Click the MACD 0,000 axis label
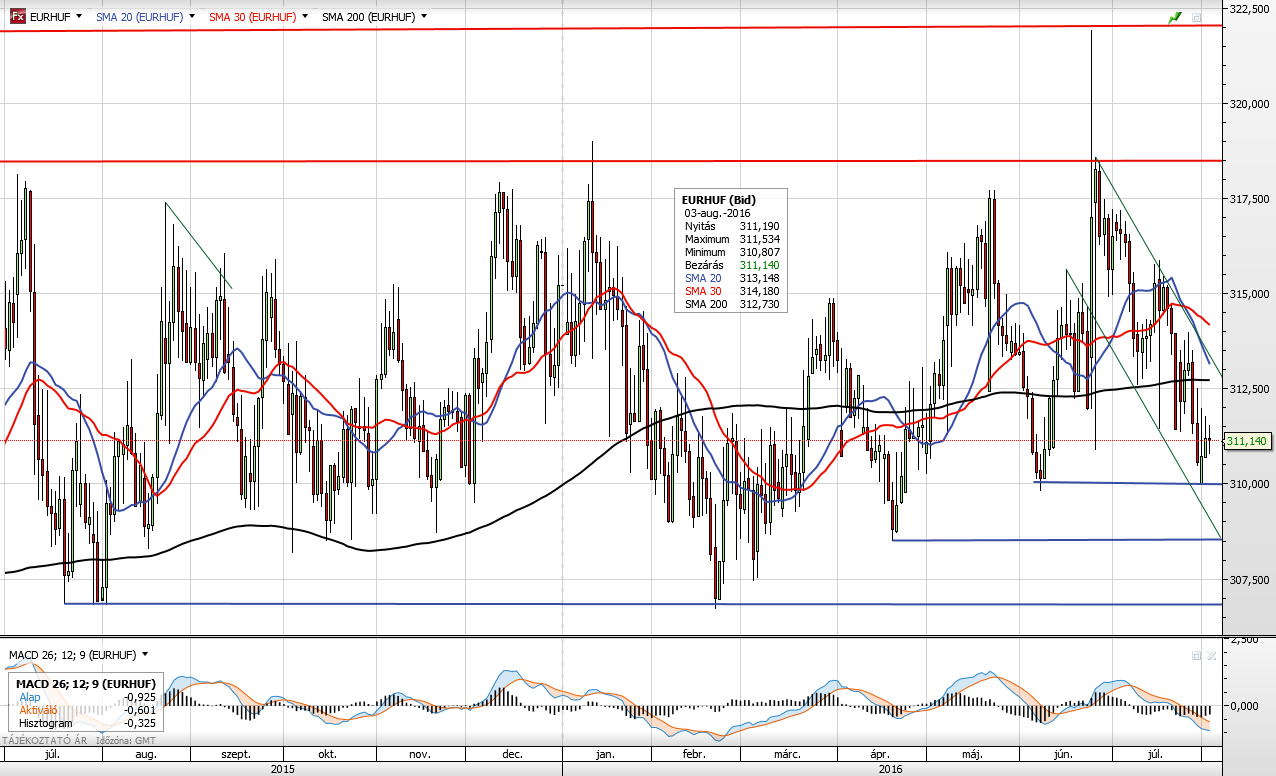Screen dimensions: 1276x776 (1244, 706)
